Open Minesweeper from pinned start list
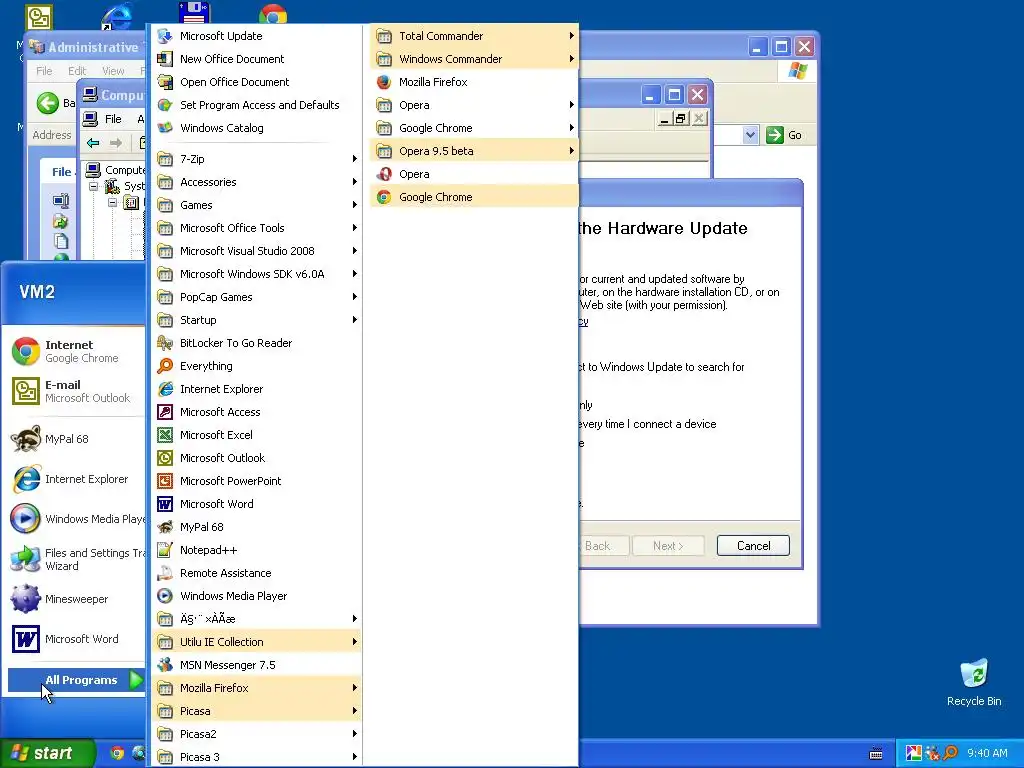1024x768 pixels. click(x=76, y=599)
